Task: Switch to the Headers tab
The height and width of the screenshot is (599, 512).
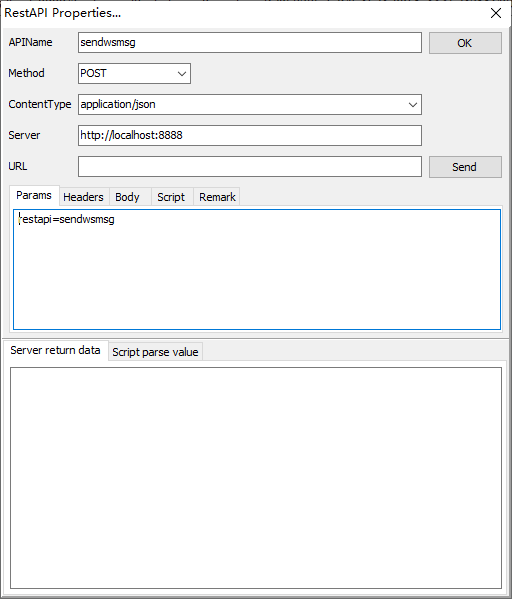Action: point(84,197)
